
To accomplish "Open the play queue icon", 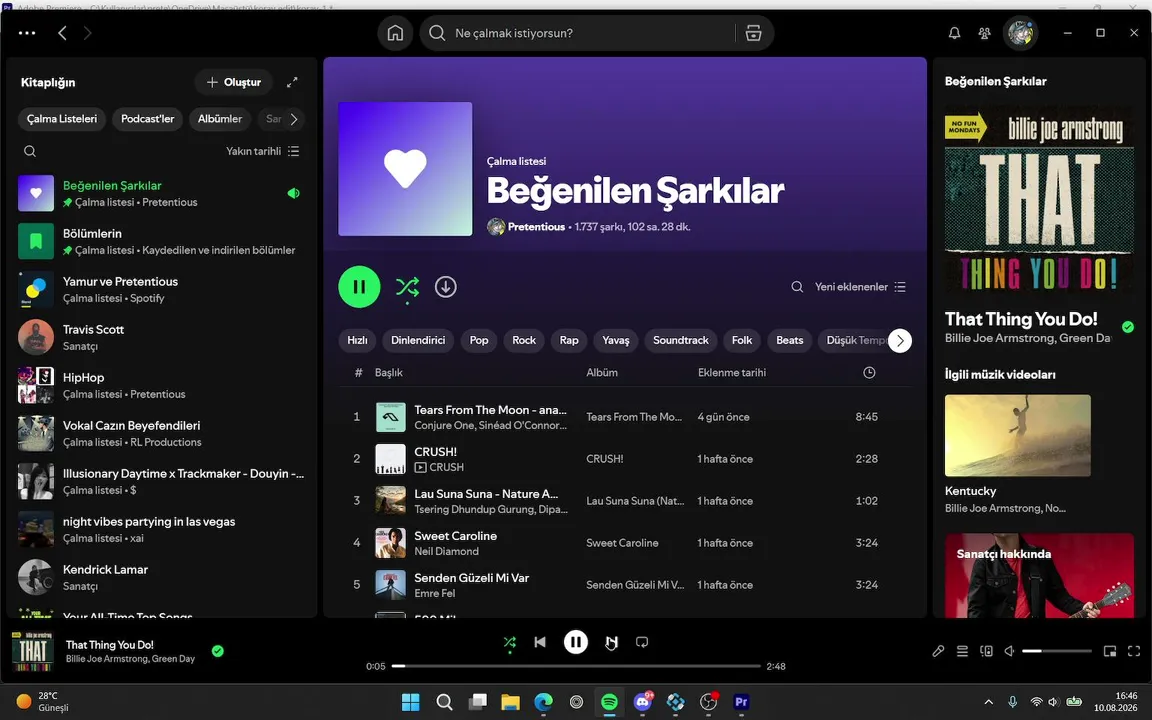I will coord(962,651).
